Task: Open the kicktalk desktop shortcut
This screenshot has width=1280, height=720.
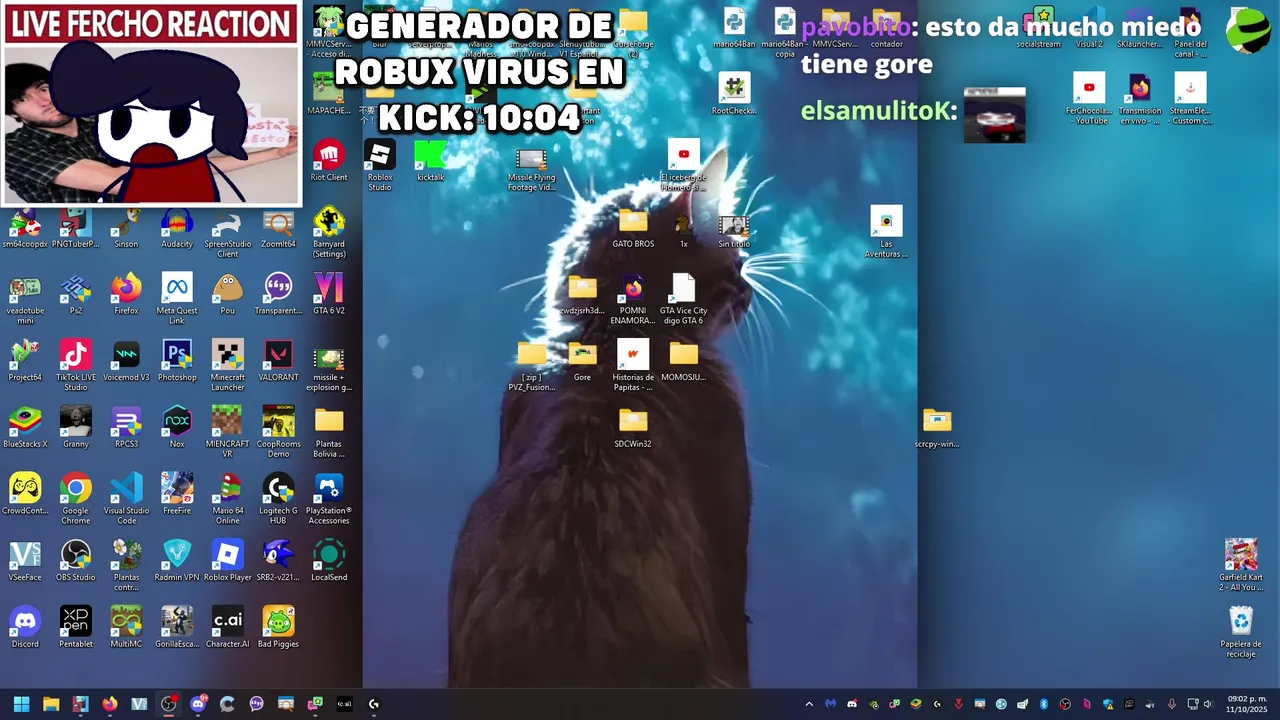Action: coord(431,161)
